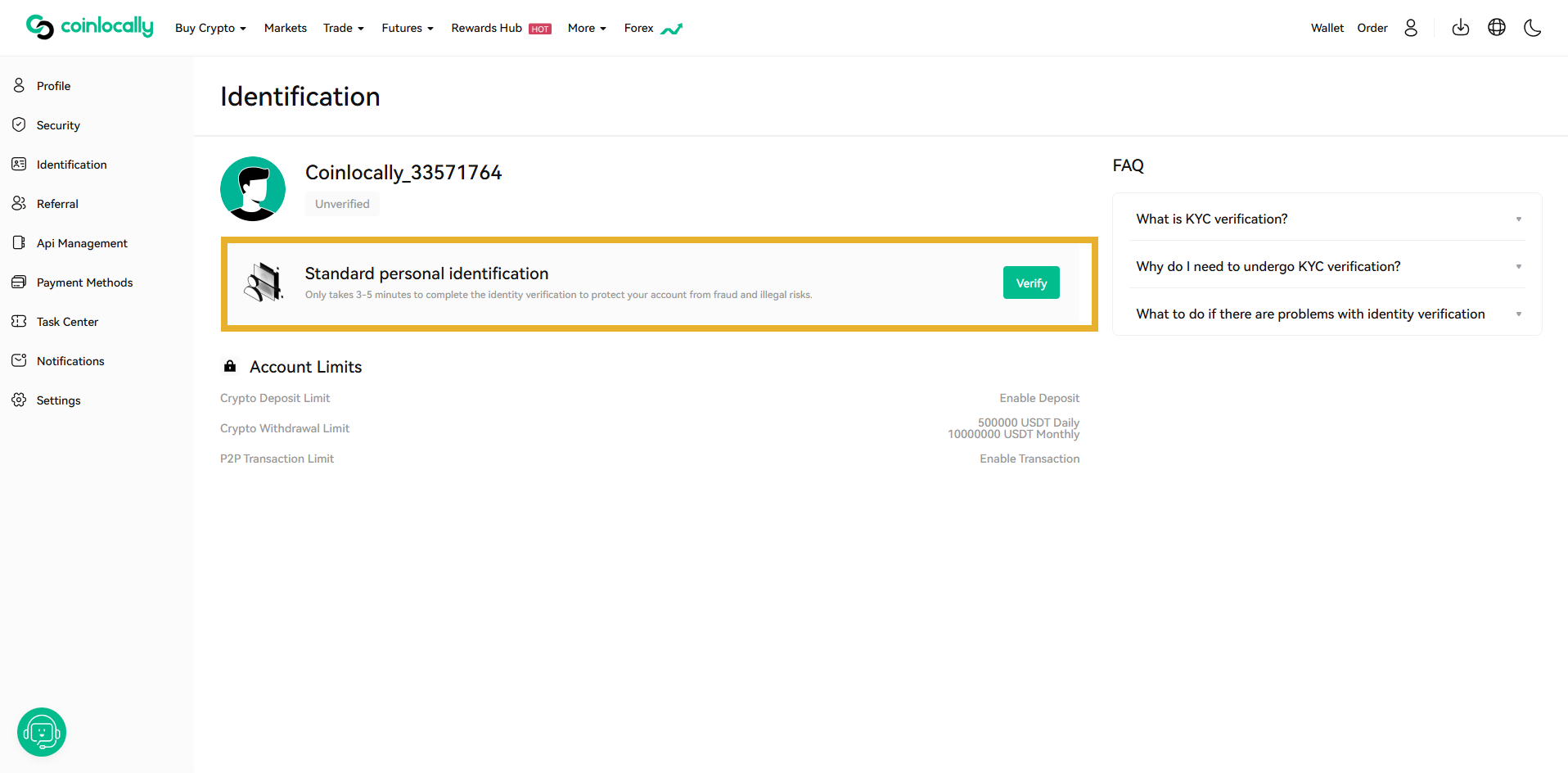Open Security page from sidebar
The width and height of the screenshot is (1568, 773).
(x=58, y=125)
